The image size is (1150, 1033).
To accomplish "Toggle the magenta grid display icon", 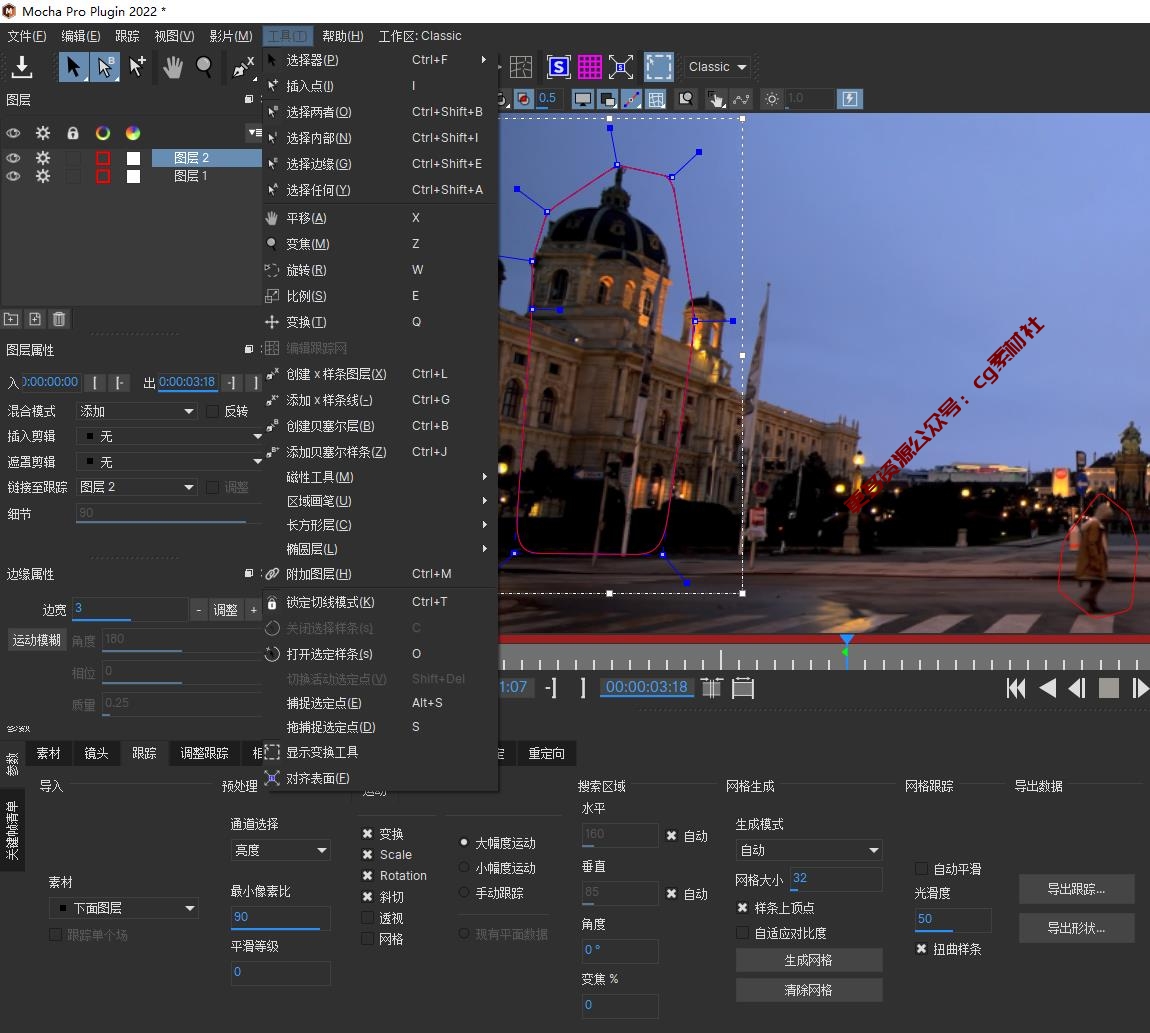I will tap(590, 67).
